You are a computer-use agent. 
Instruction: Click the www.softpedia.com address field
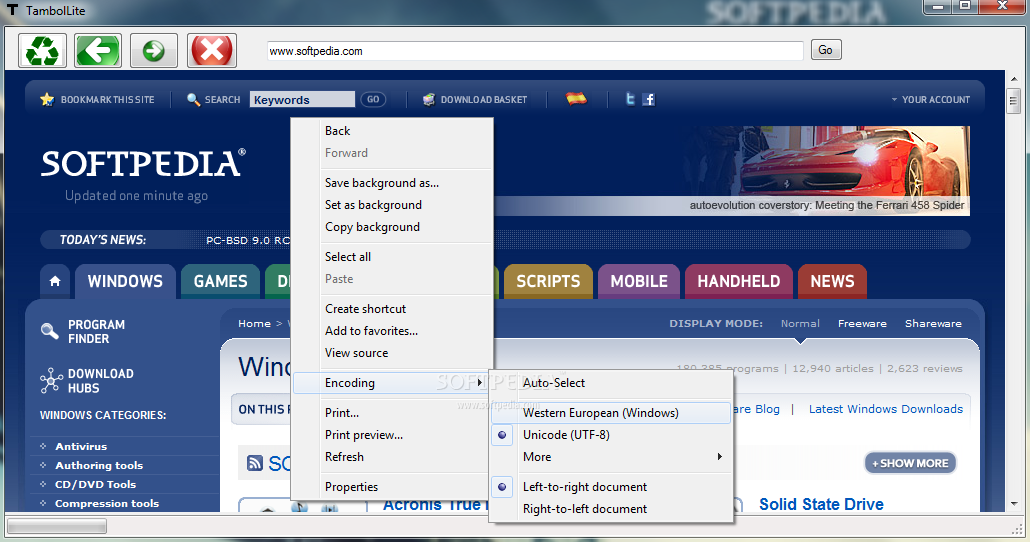pyautogui.click(x=535, y=51)
